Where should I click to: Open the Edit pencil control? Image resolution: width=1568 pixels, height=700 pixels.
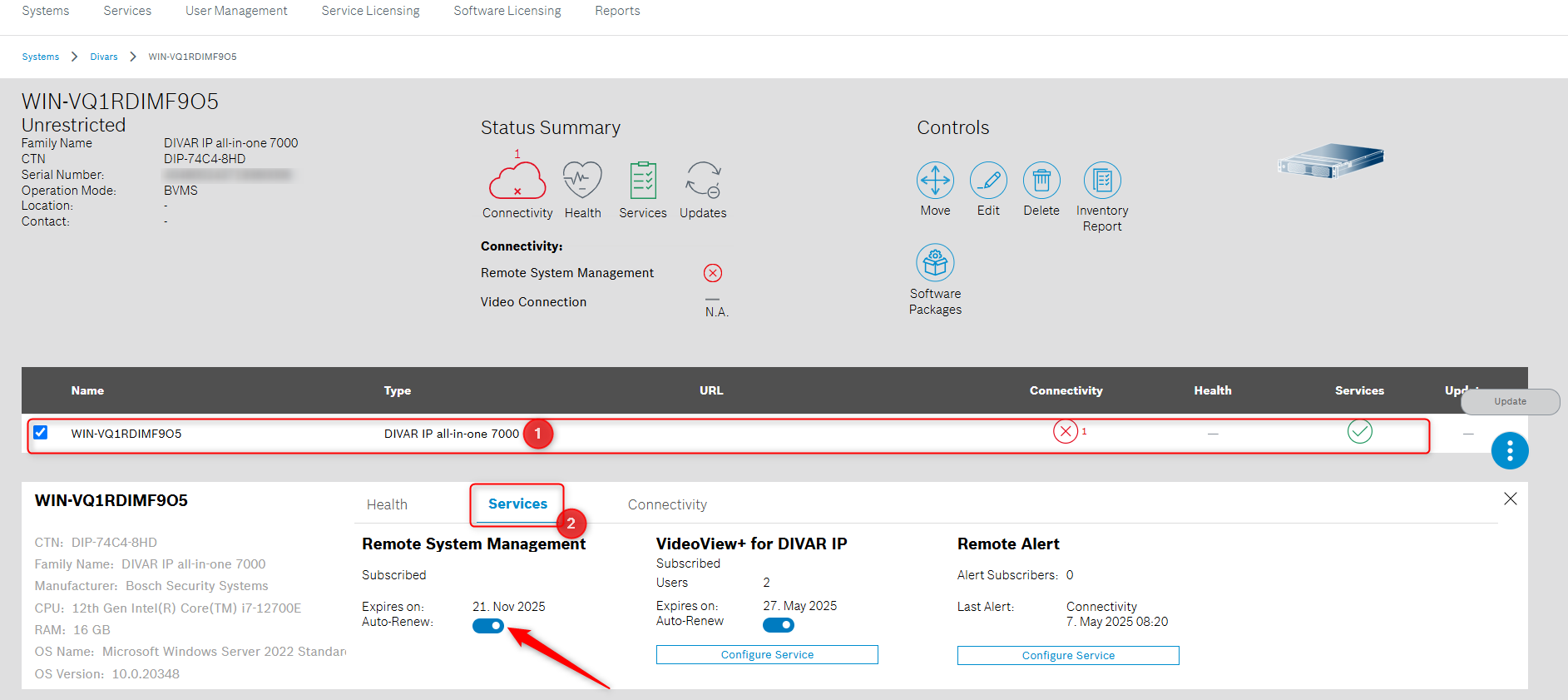pyautogui.click(x=988, y=180)
